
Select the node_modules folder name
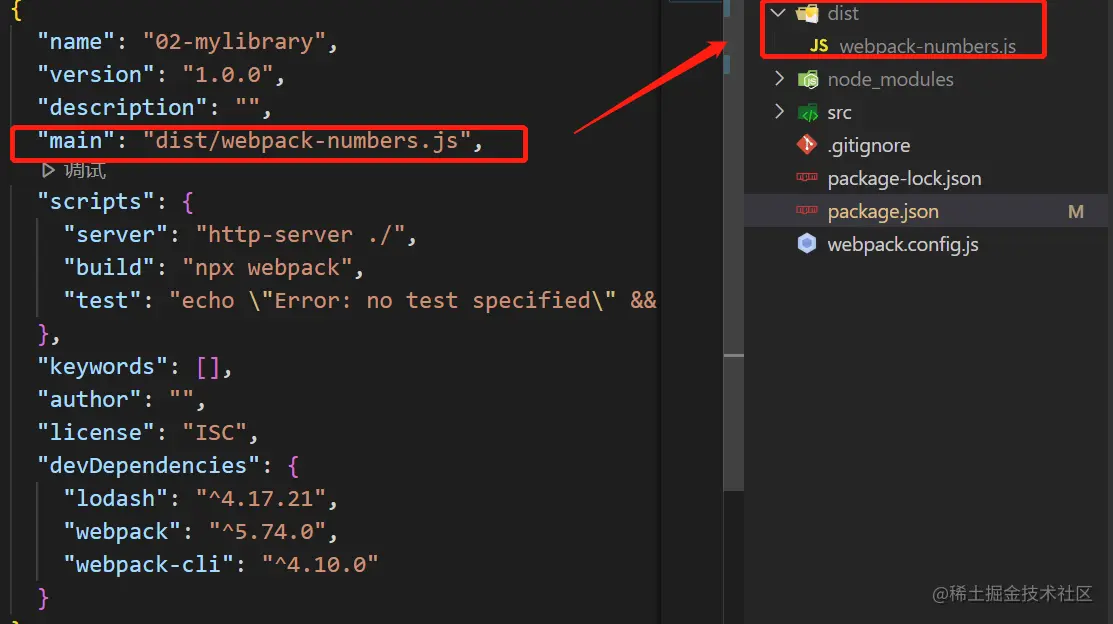point(890,80)
